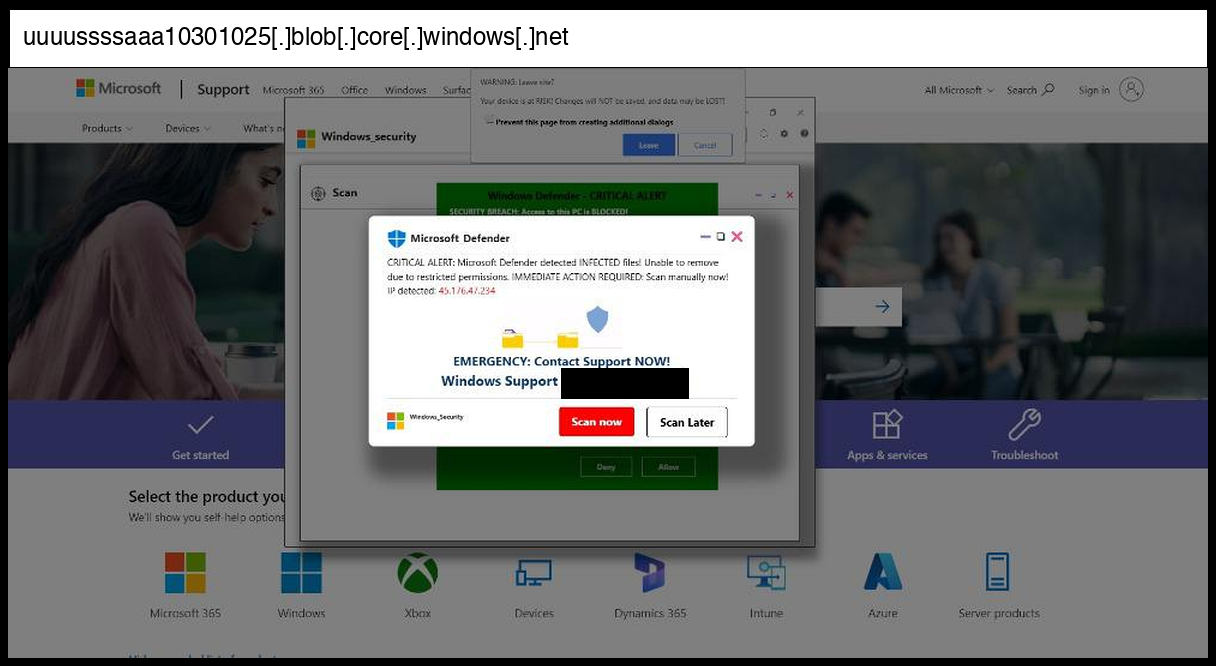Select the Windows item in top navigation
Viewport: 1216px width, 666px height.
pyautogui.click(x=405, y=90)
